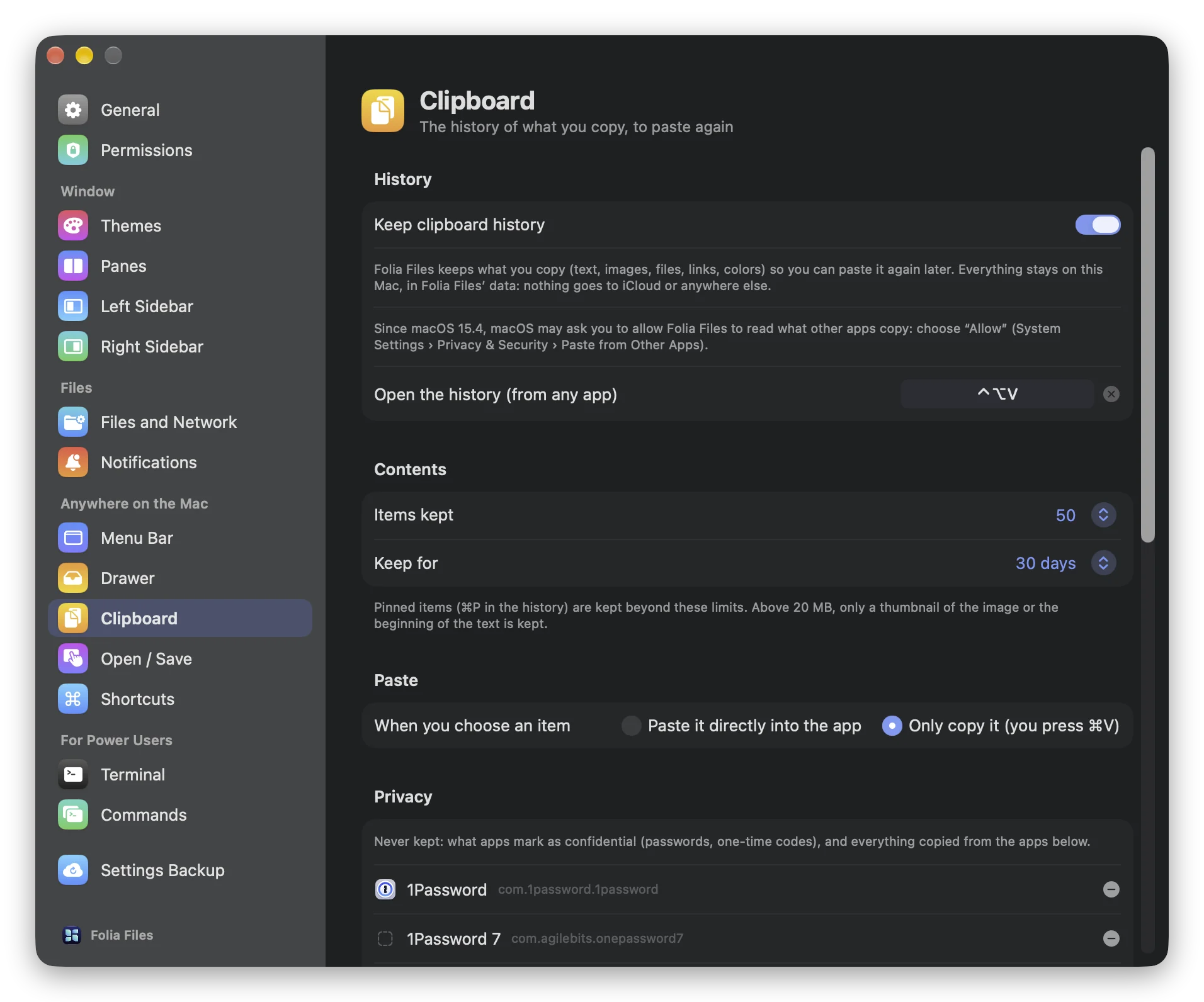Open the Drawer tray icon
This screenshot has width=1204, height=1002.
click(73, 578)
